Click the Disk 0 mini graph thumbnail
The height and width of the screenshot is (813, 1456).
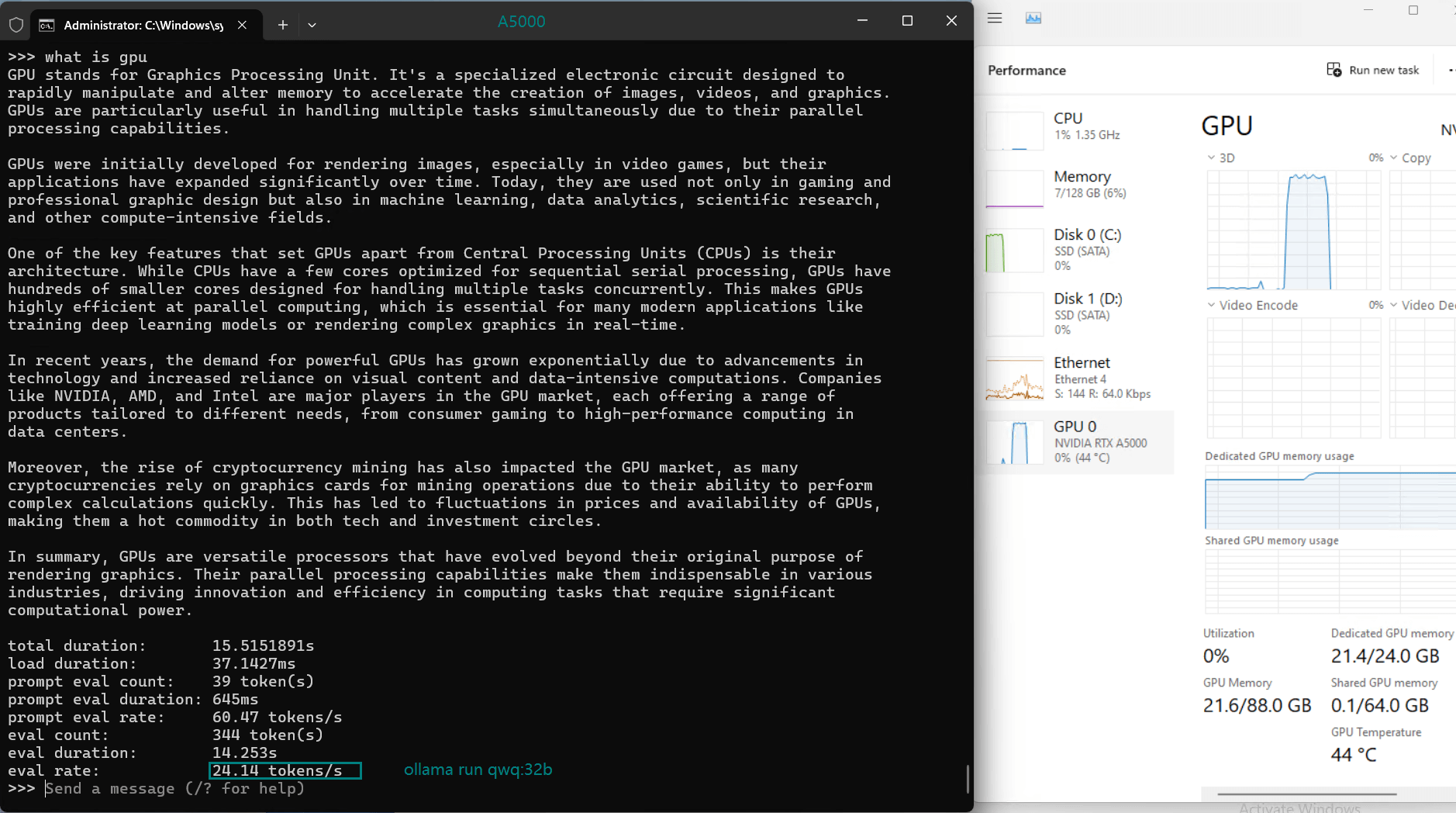[1015, 251]
